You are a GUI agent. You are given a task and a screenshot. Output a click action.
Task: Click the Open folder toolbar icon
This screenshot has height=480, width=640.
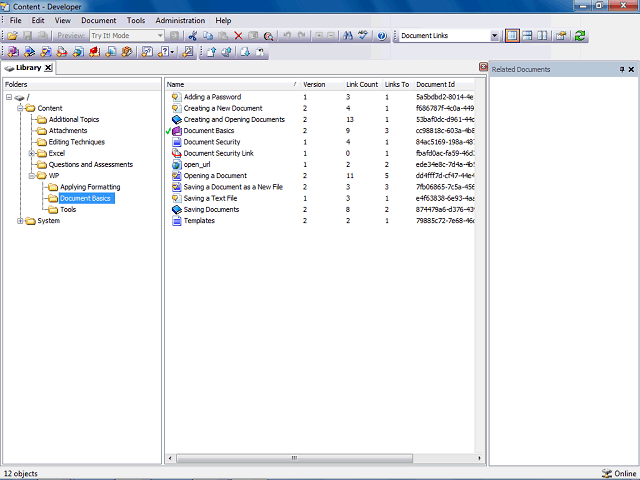tap(12, 36)
